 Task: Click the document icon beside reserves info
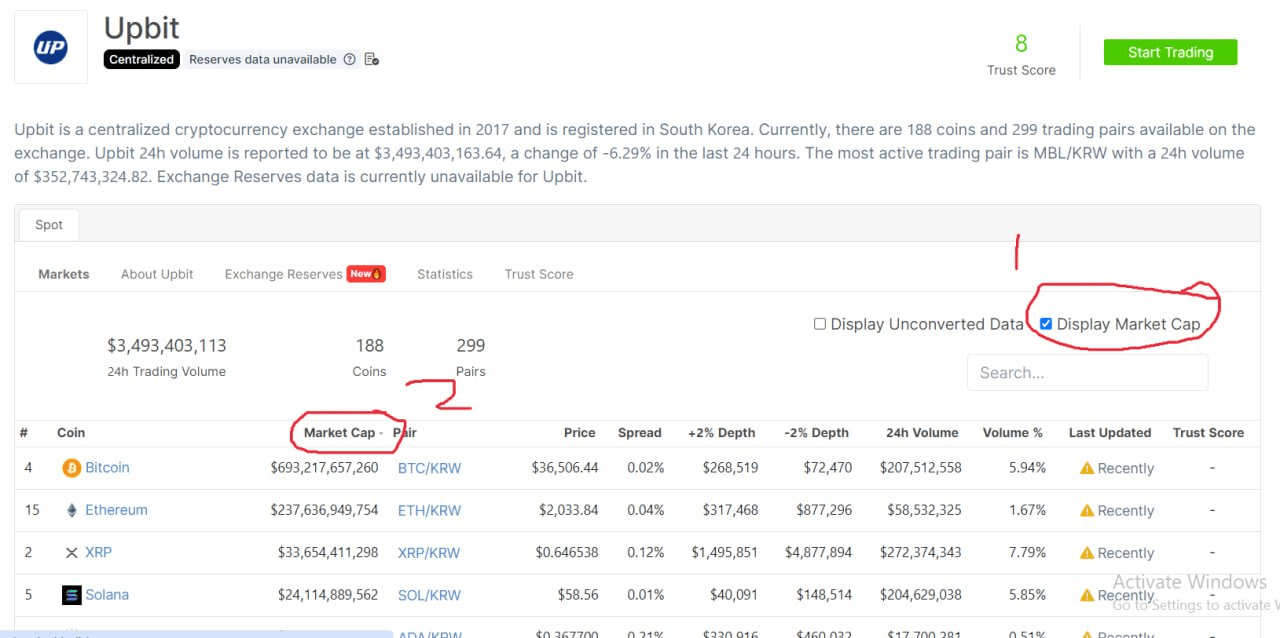pos(372,60)
